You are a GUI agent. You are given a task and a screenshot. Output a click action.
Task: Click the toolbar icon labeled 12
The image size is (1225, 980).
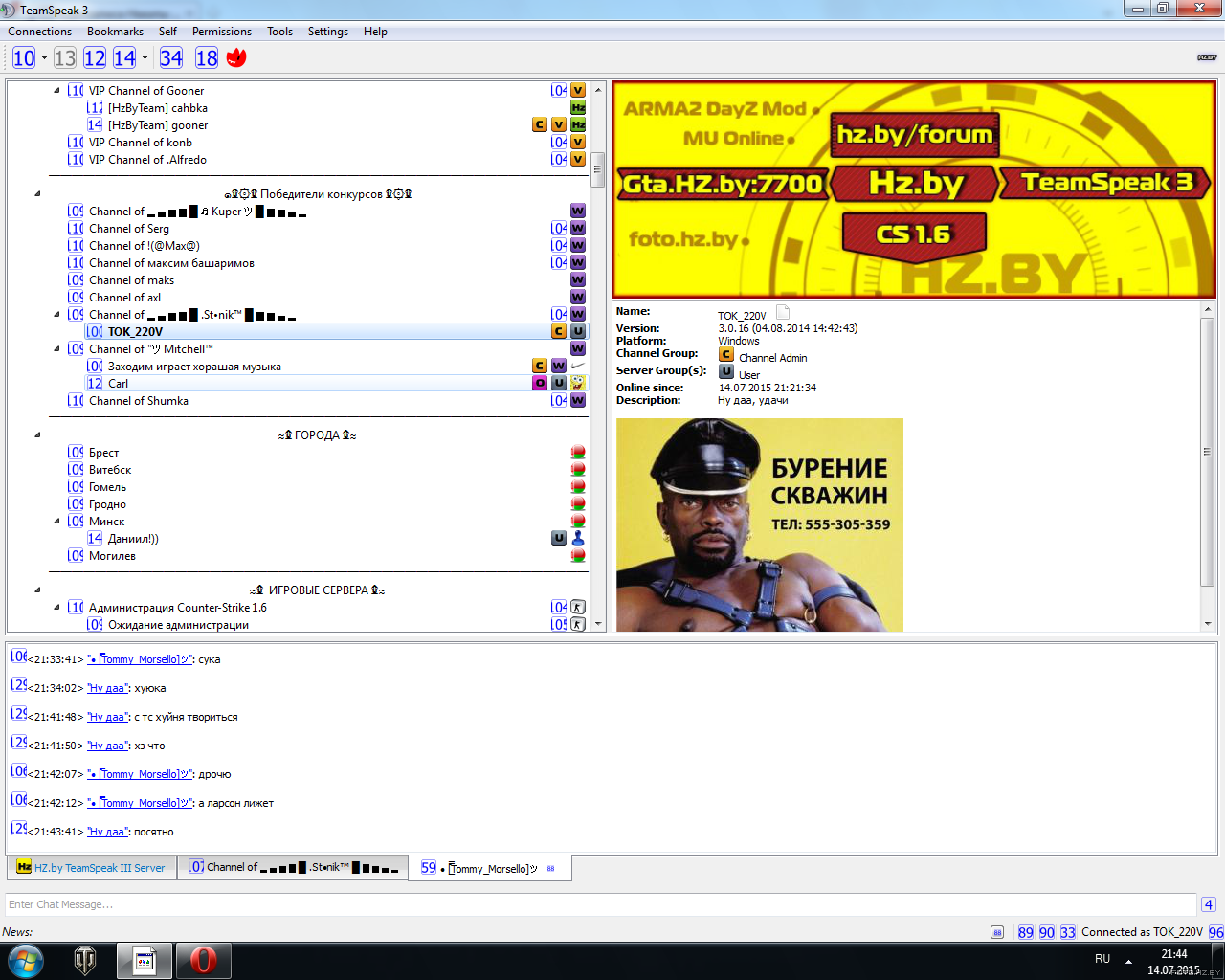95,58
